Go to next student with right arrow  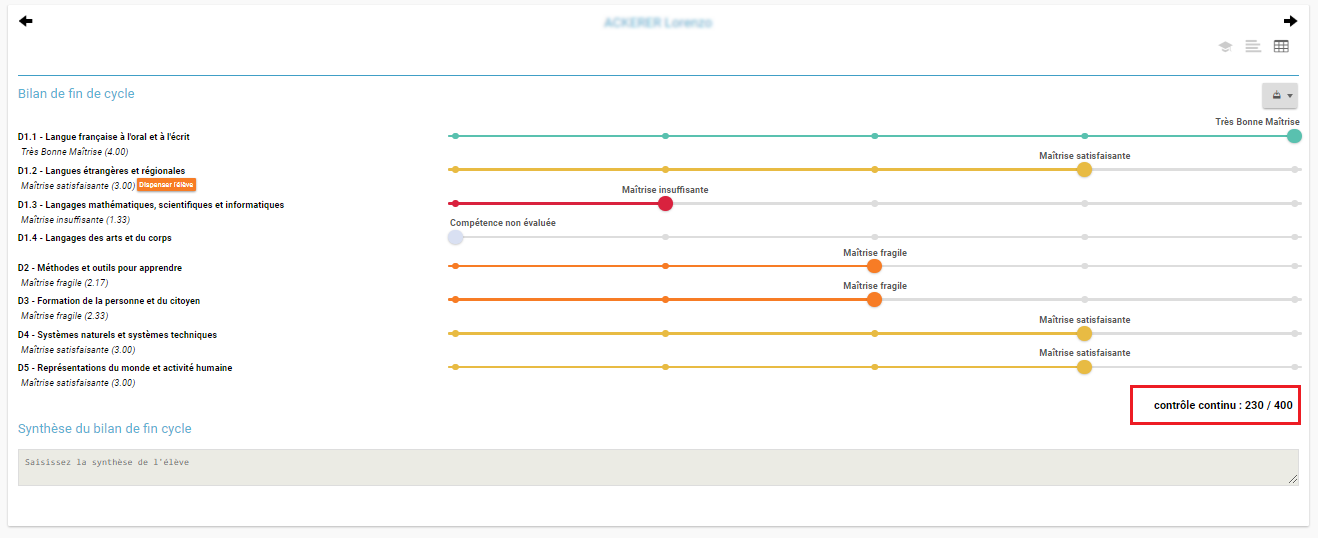coord(1291,21)
